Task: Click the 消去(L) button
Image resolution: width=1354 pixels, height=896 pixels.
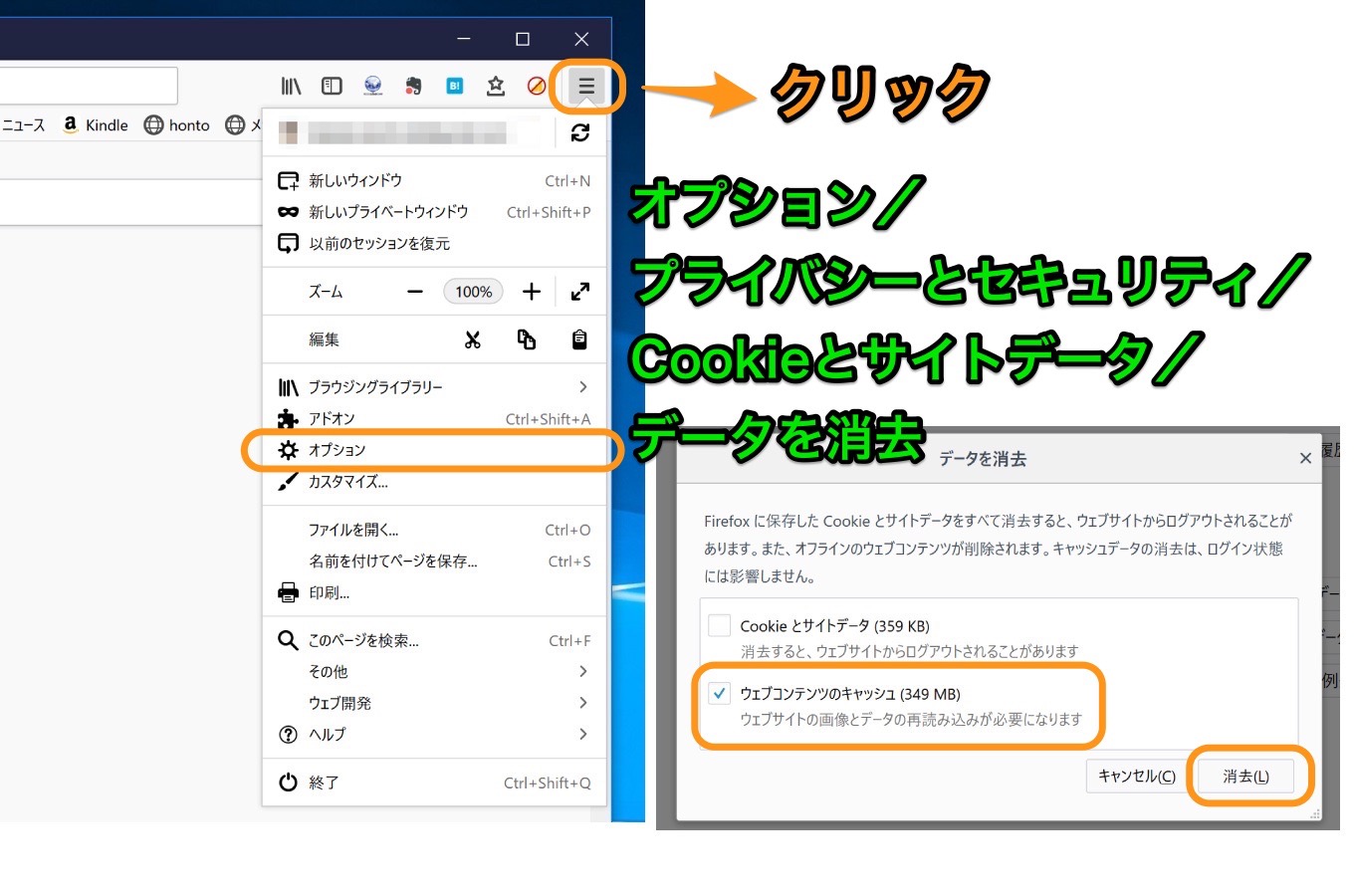Action: [1245, 776]
